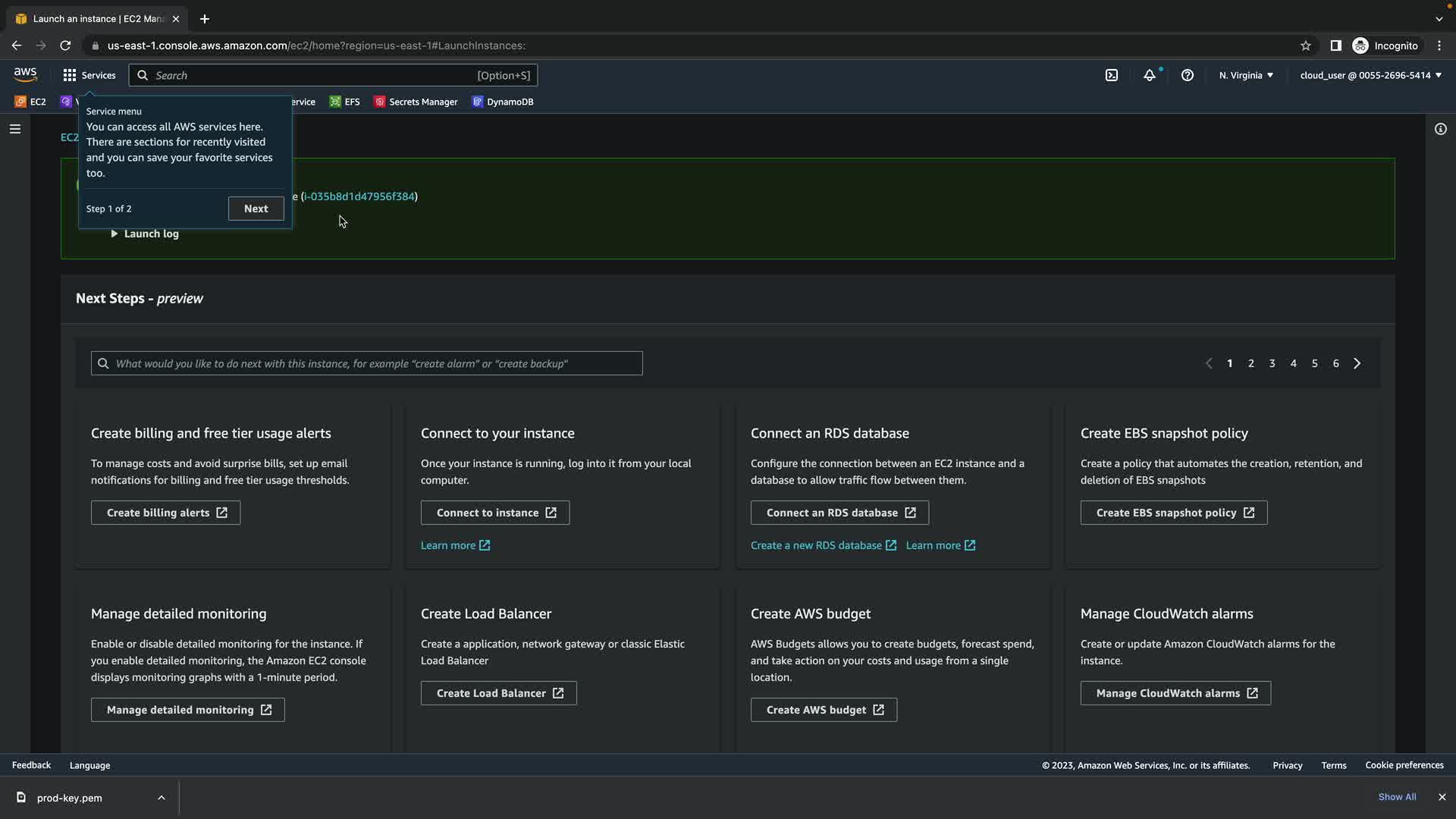Image resolution: width=1456 pixels, height=819 pixels.
Task: Open the DynamoDB favorite shortcut
Action: 503,102
